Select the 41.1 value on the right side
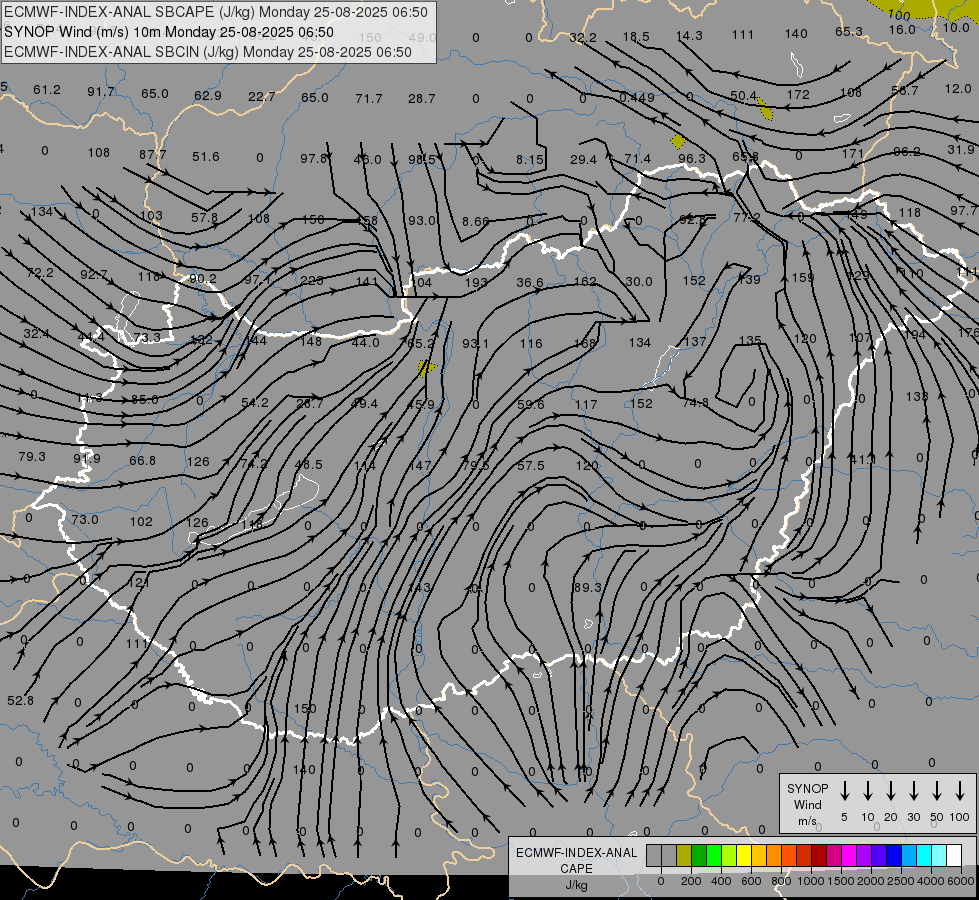 tap(862, 460)
